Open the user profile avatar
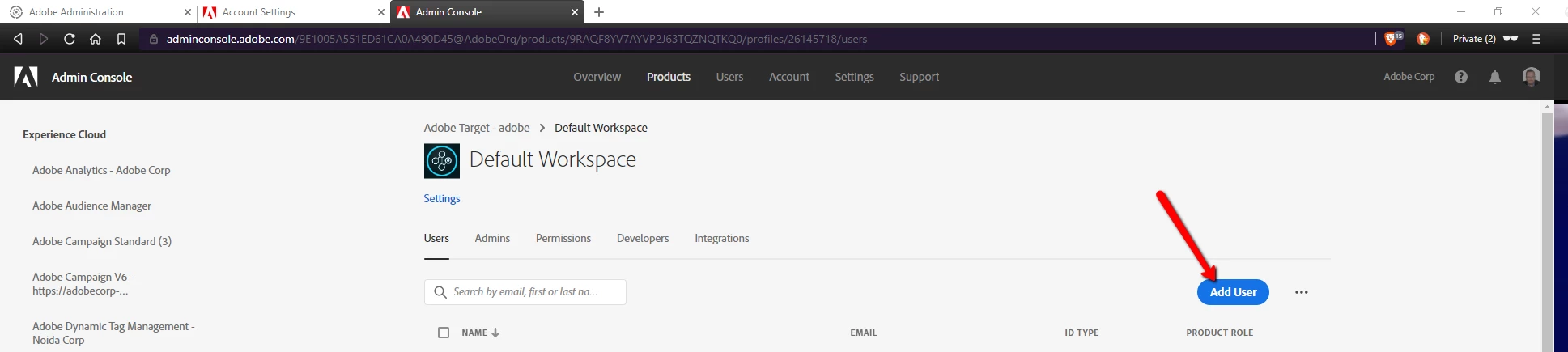The width and height of the screenshot is (1568, 352). pyautogui.click(x=1531, y=77)
